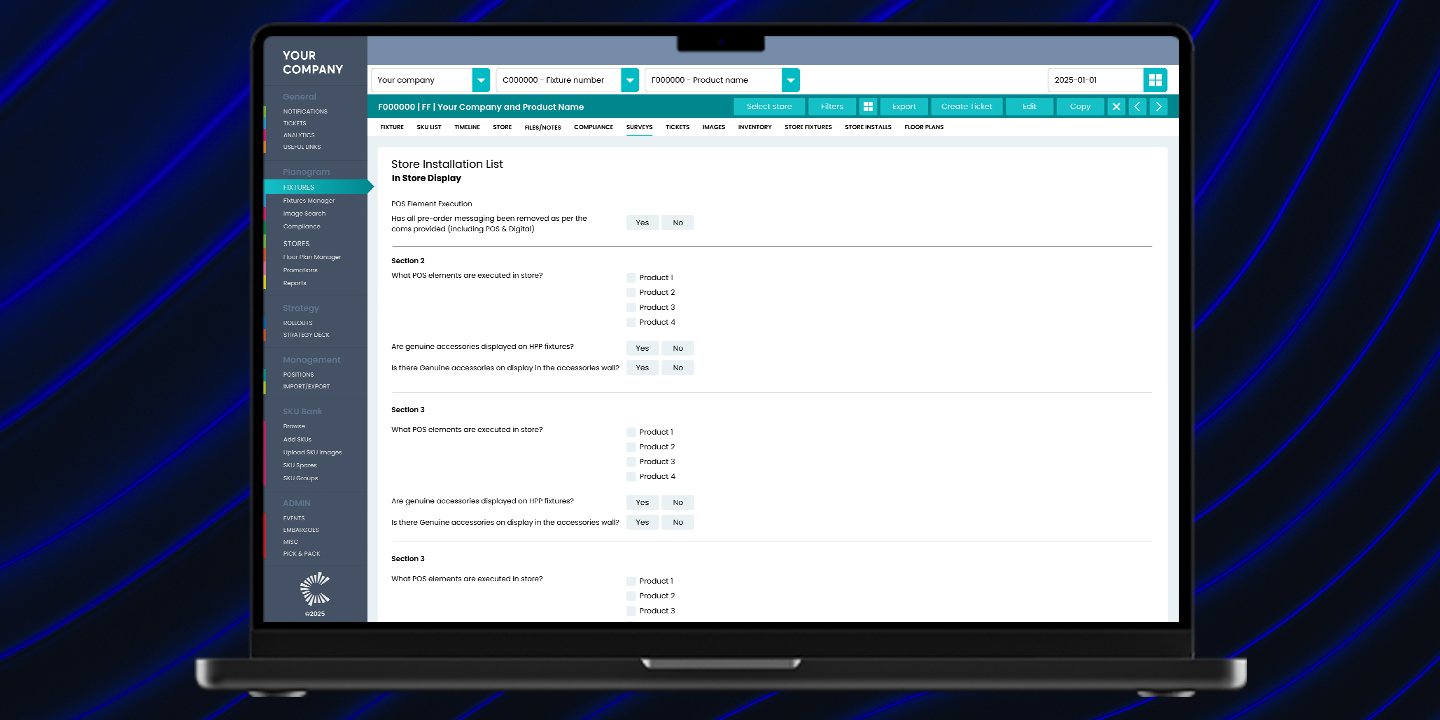Check Product 4 under Section 2

tap(631, 322)
